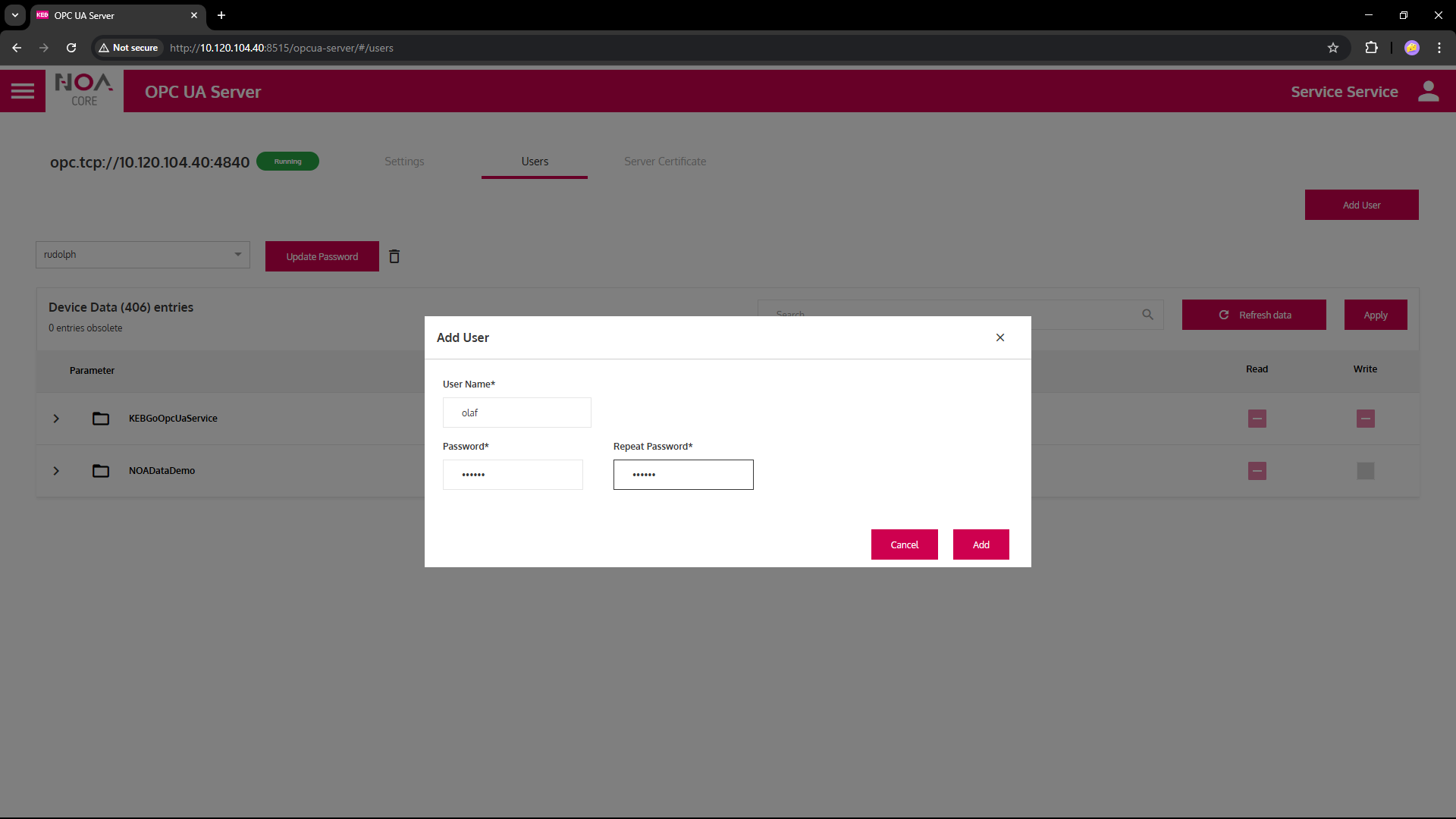Switch to the Server Certificate tab
The image size is (1456, 819).
pos(665,162)
